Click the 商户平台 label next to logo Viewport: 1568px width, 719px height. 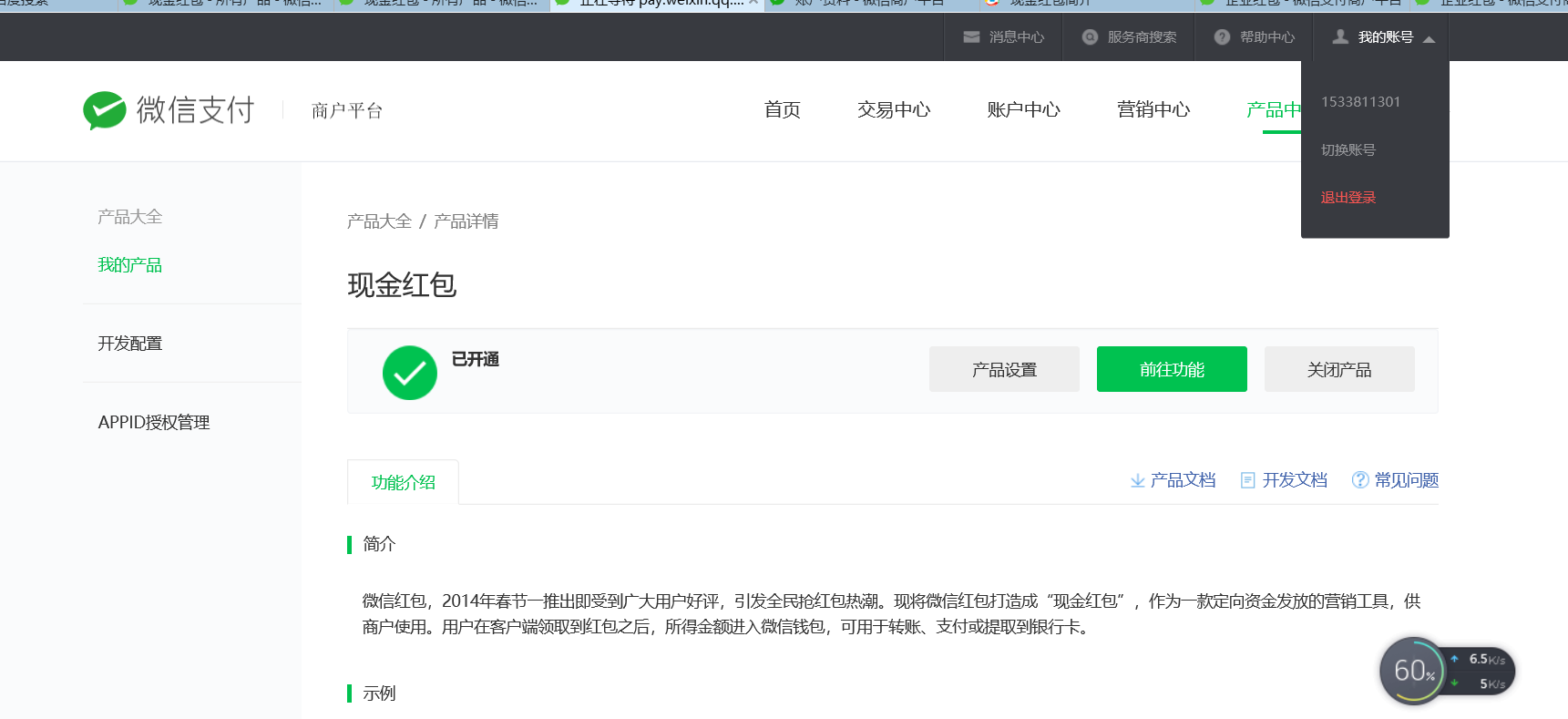[x=347, y=111]
